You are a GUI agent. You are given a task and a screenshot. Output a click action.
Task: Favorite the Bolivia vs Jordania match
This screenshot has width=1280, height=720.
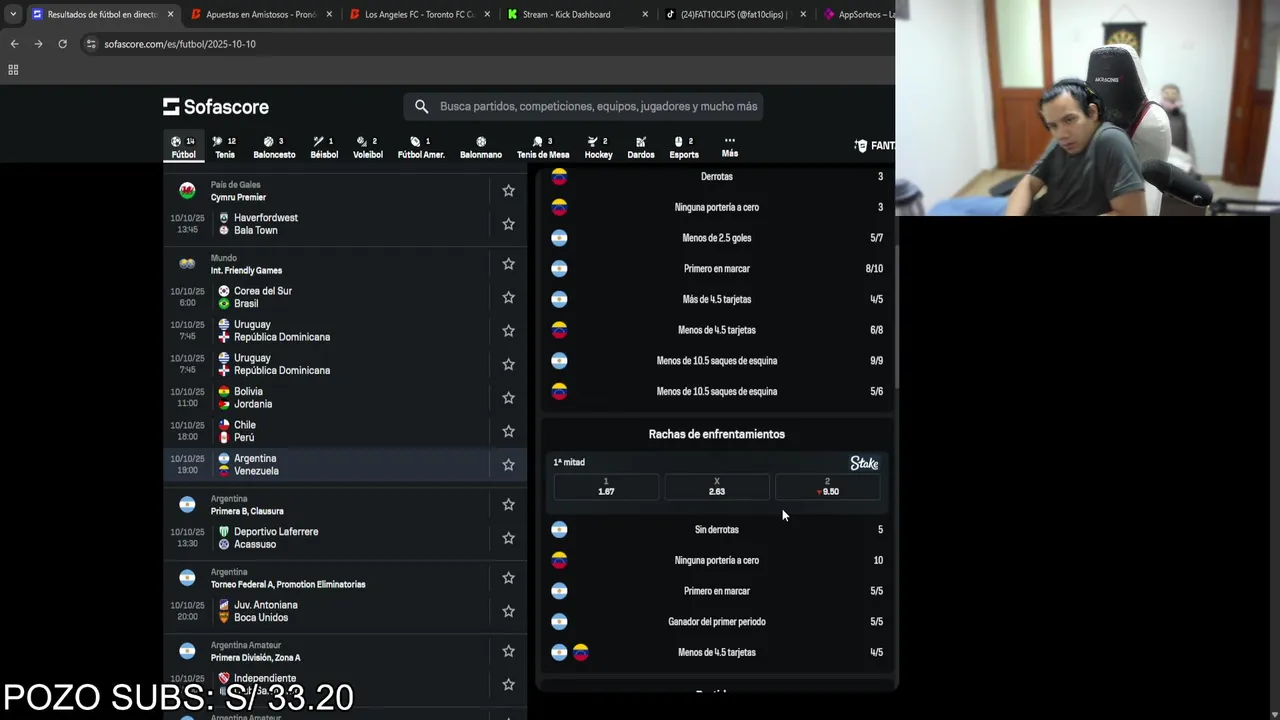(508, 398)
